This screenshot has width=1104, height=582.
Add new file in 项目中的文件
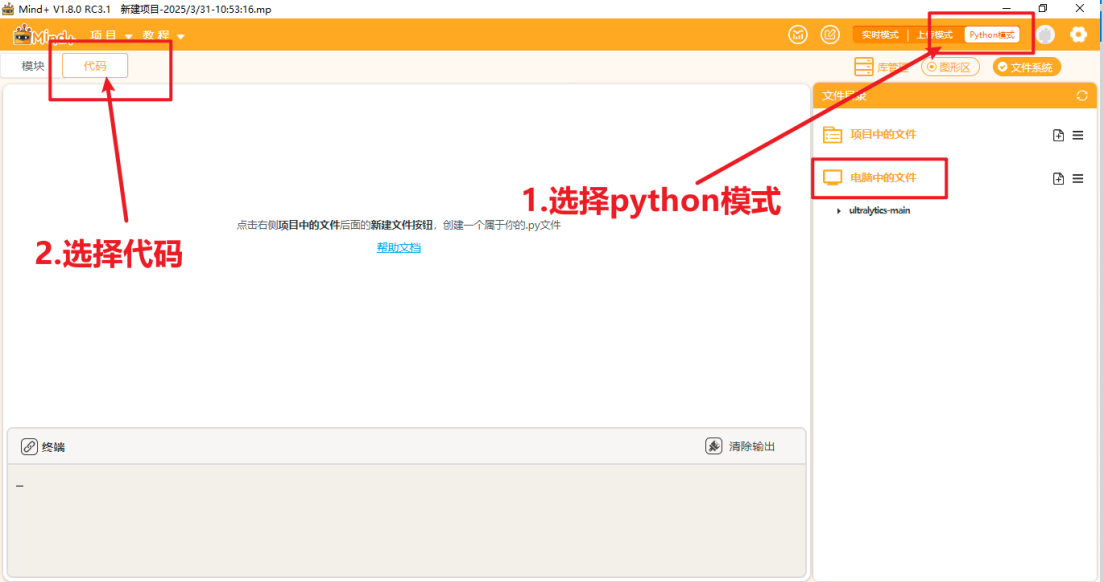click(1058, 135)
